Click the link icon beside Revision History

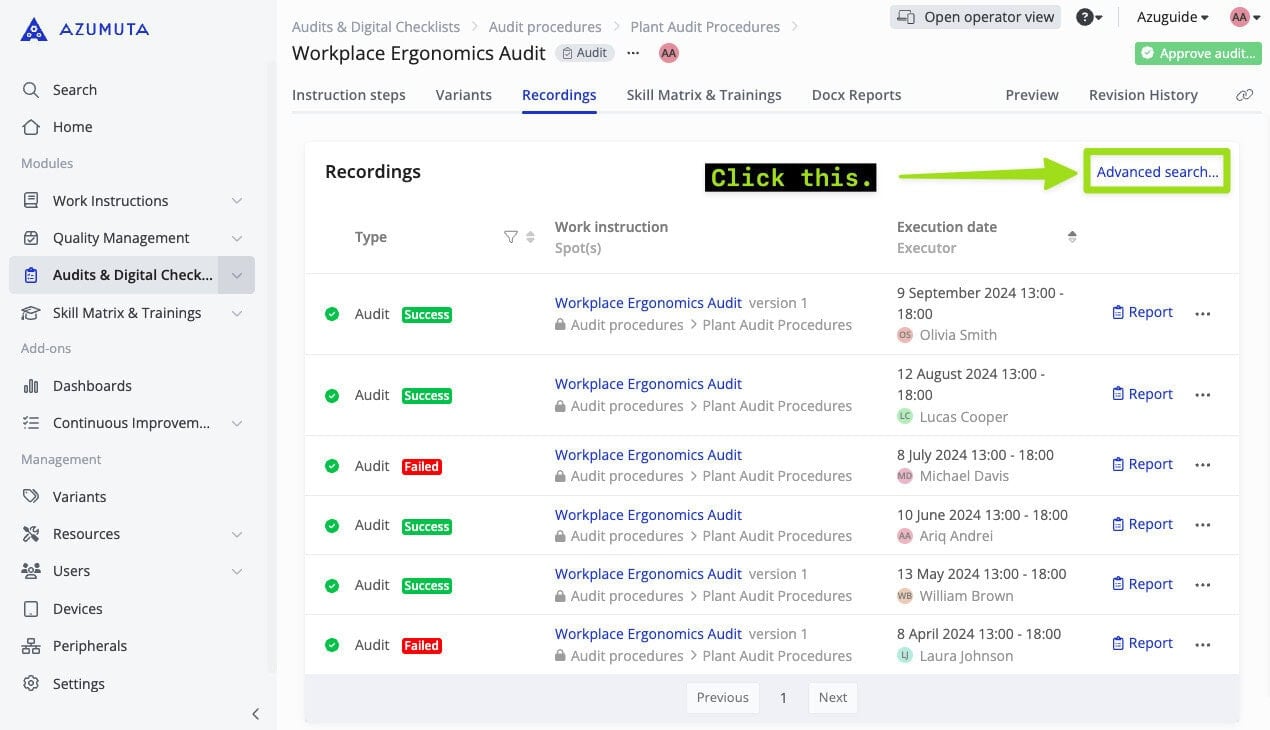(1244, 94)
